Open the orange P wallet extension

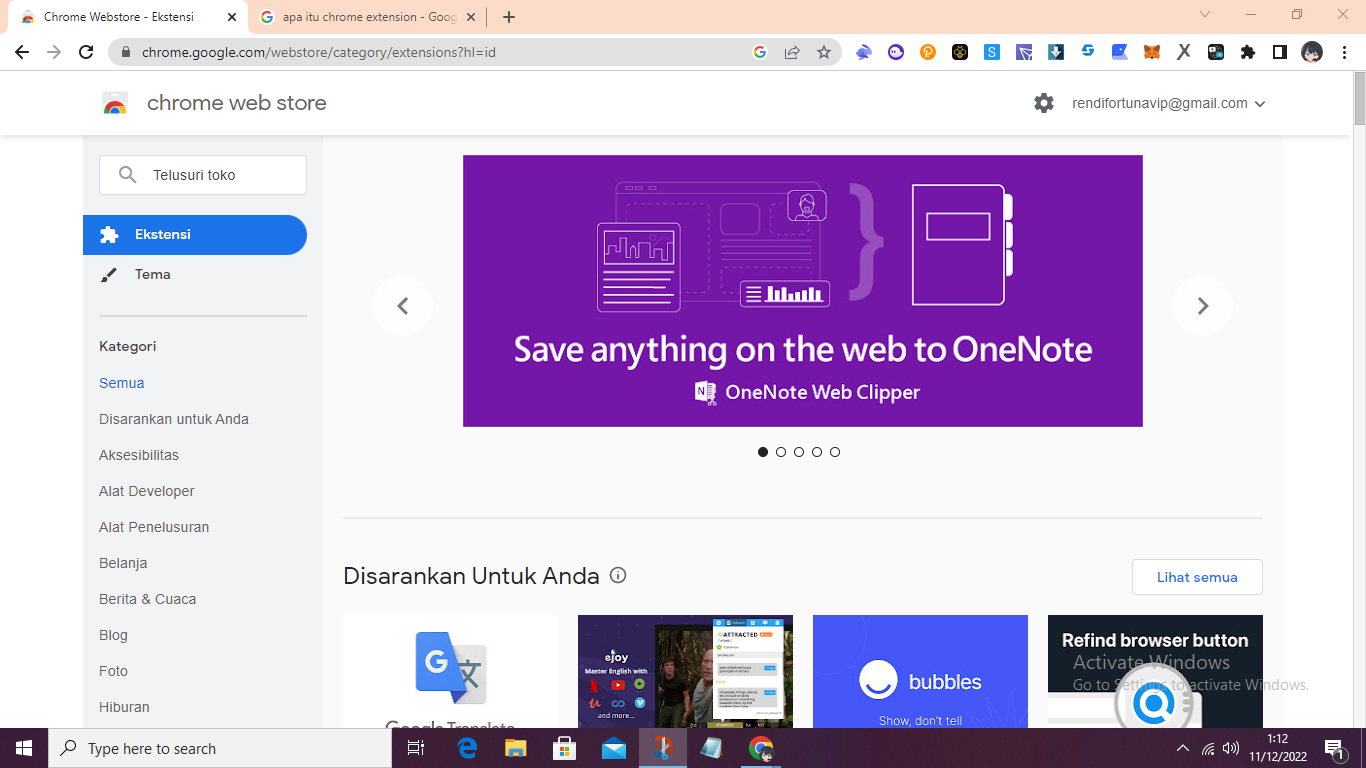[928, 52]
